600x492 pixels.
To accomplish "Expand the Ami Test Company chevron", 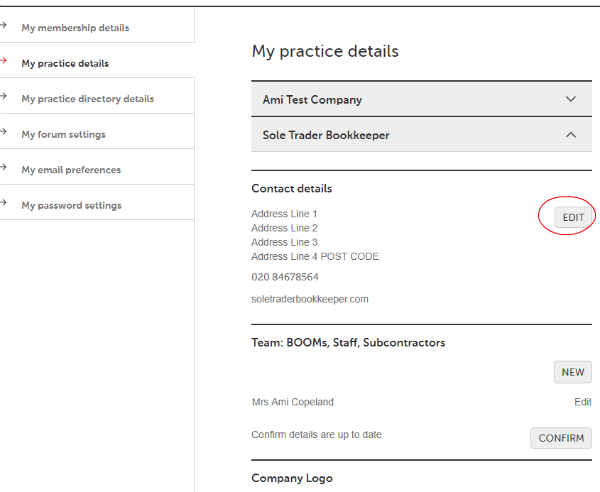I will (x=571, y=99).
